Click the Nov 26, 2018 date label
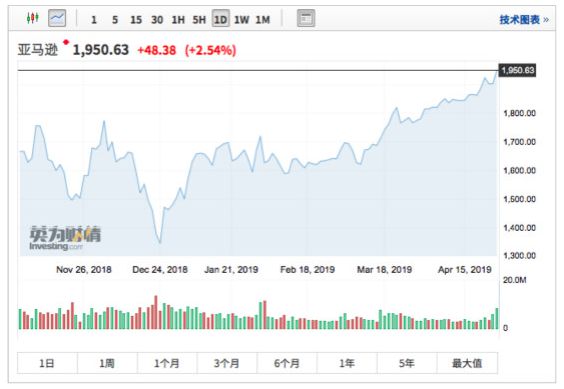The height and width of the screenshot is (389, 564). (x=84, y=270)
